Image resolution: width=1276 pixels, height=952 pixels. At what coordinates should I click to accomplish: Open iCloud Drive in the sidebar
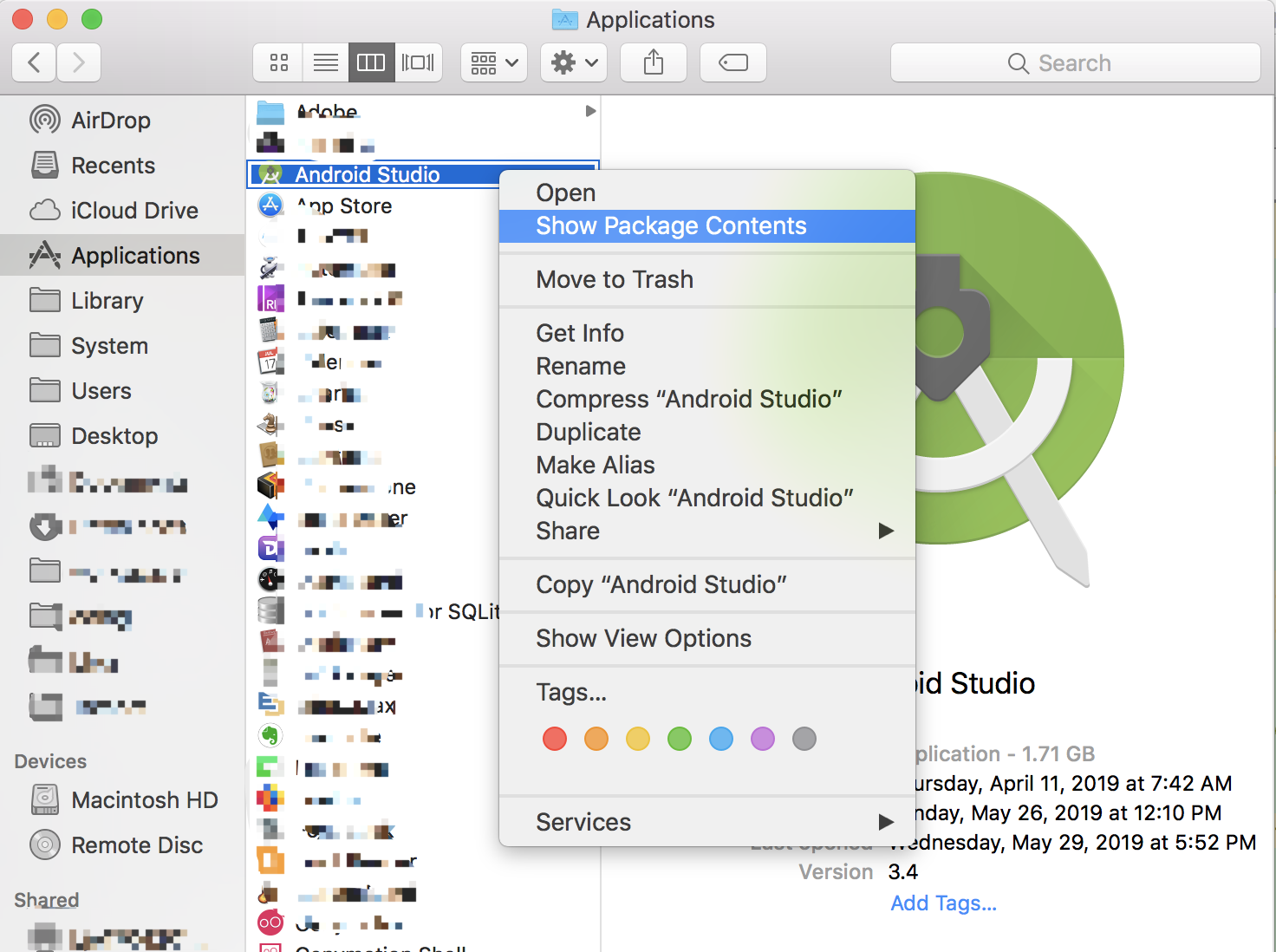[122, 210]
